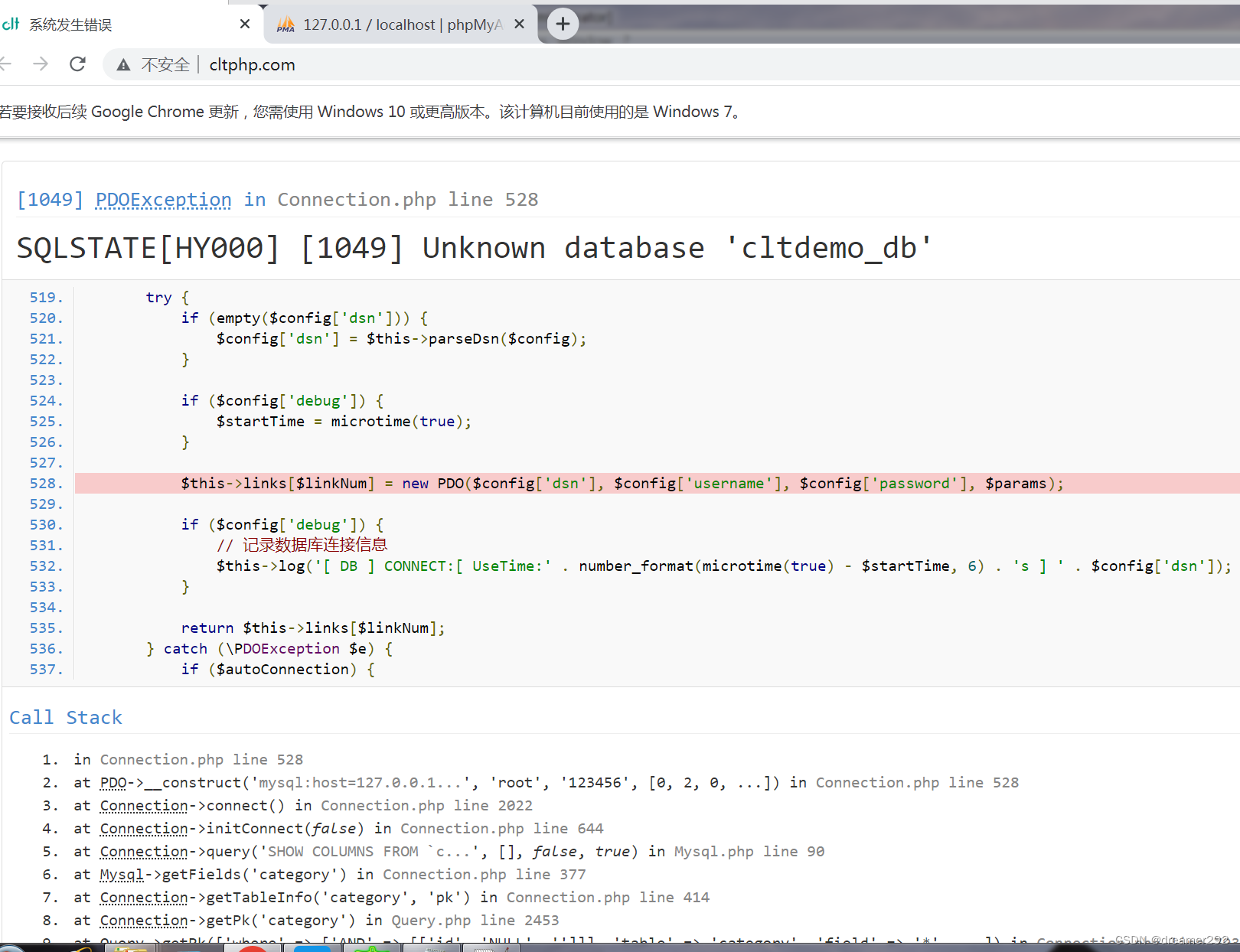Click the 不安全 security label

(165, 64)
